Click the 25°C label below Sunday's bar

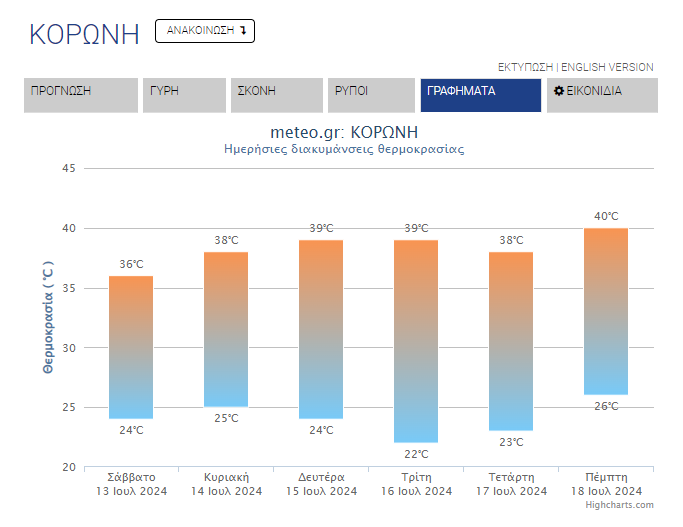pos(226,419)
